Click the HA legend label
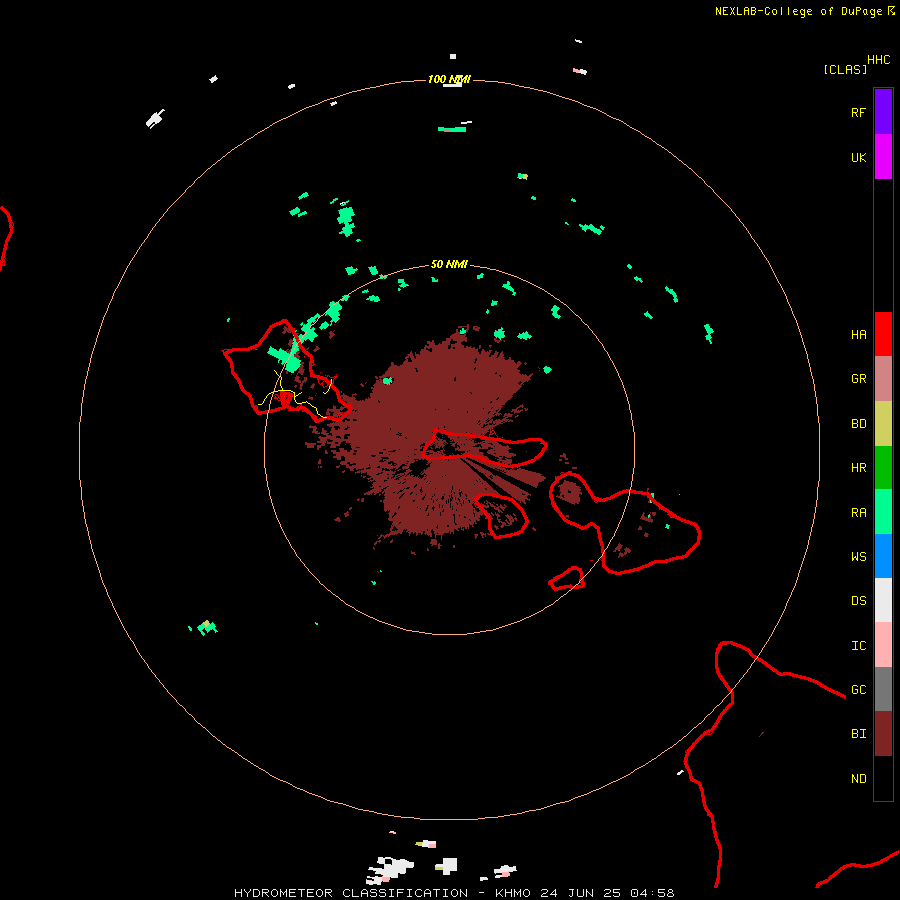 point(859,334)
